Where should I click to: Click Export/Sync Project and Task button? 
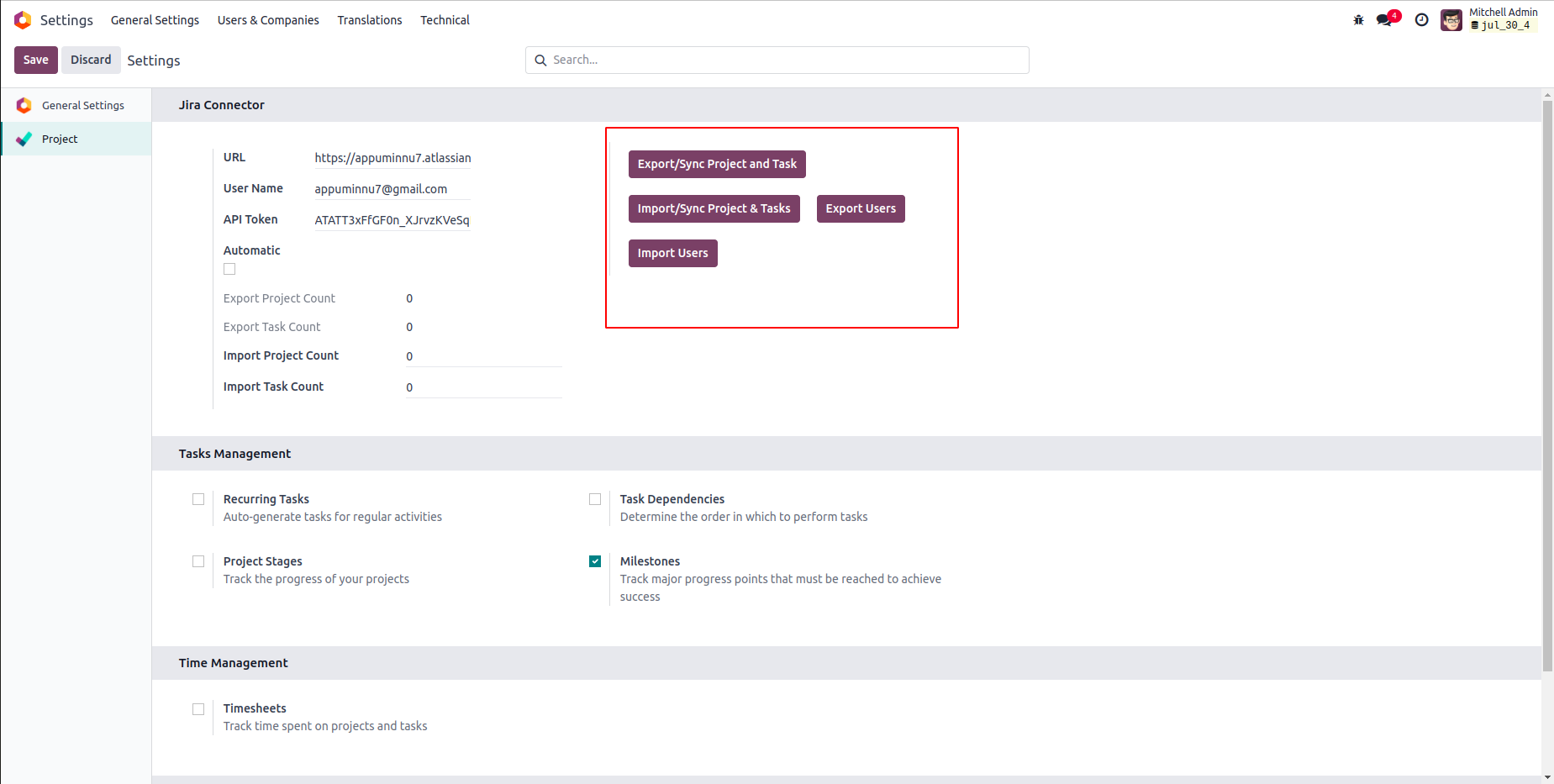[x=717, y=165]
